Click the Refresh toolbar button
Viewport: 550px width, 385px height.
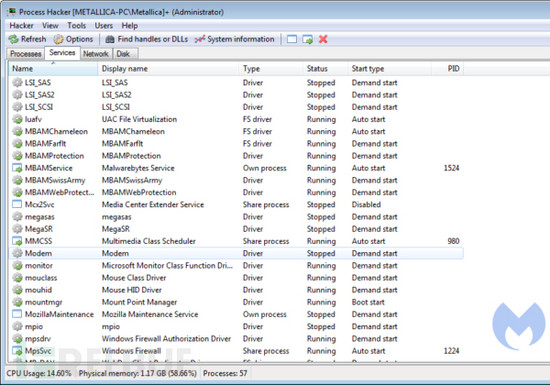27,39
